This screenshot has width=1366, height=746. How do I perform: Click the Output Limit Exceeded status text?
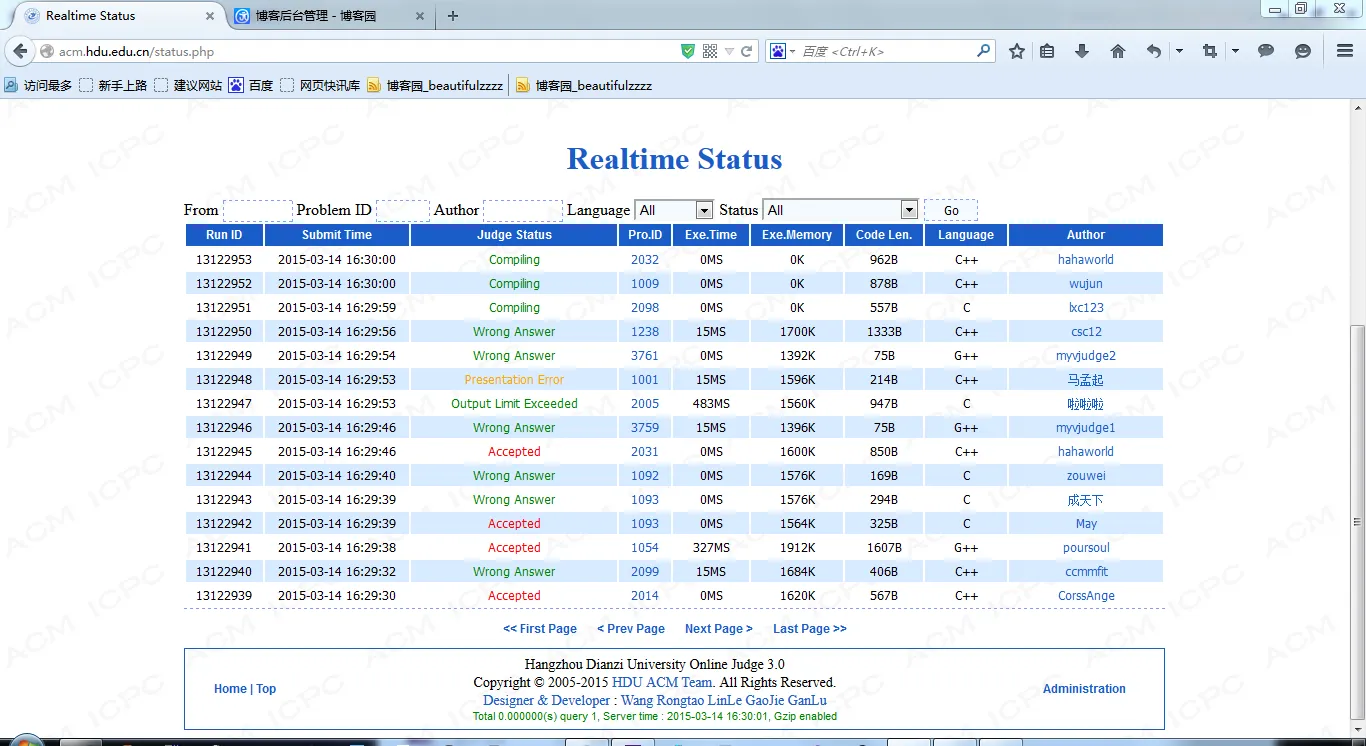coord(514,404)
